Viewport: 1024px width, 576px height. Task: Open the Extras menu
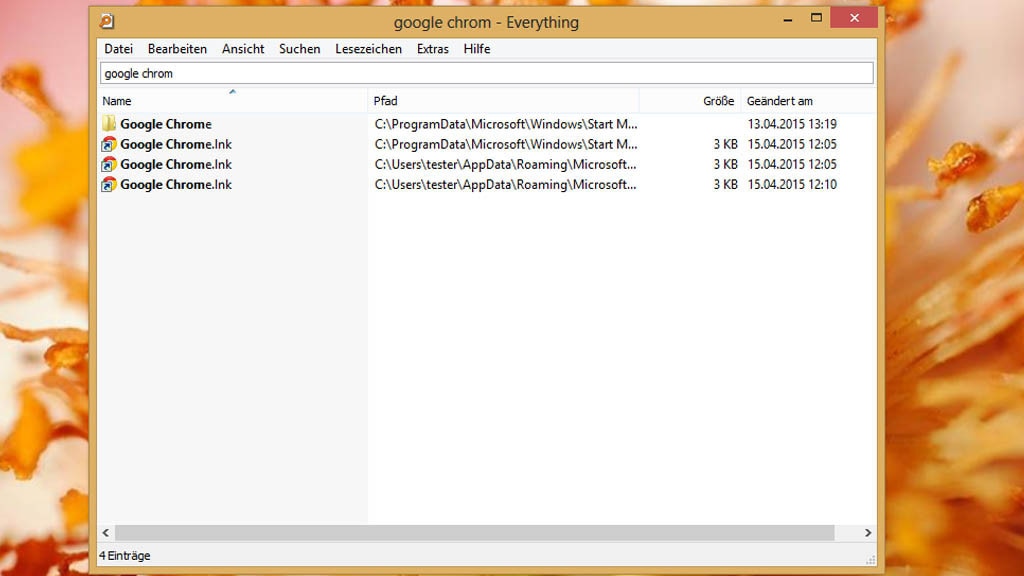coord(433,49)
